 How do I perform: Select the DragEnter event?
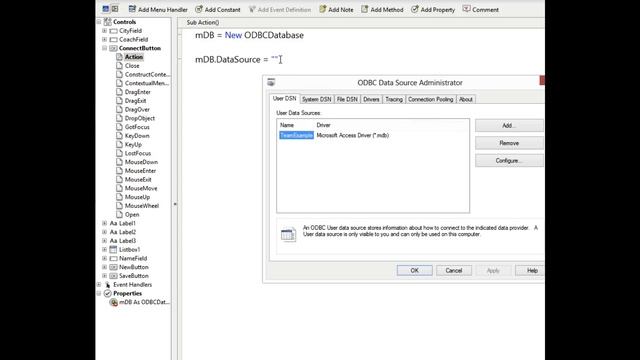click(x=138, y=92)
